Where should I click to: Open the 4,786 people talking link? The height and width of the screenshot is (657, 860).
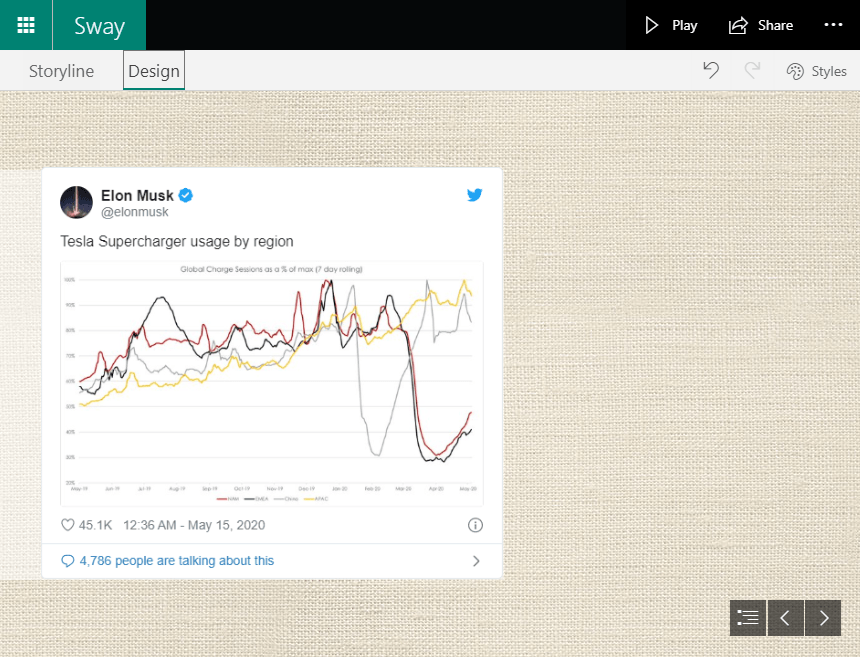click(x=177, y=561)
